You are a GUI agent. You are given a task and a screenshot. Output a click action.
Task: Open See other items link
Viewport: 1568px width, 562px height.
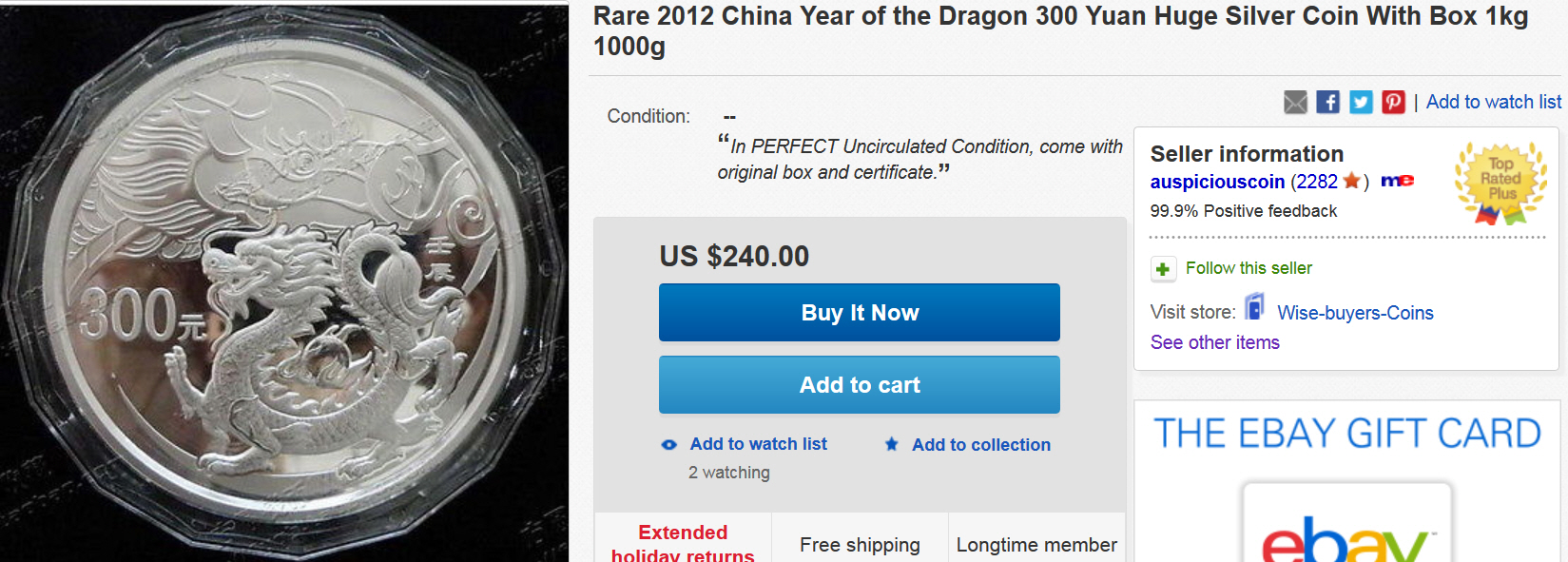click(1214, 342)
